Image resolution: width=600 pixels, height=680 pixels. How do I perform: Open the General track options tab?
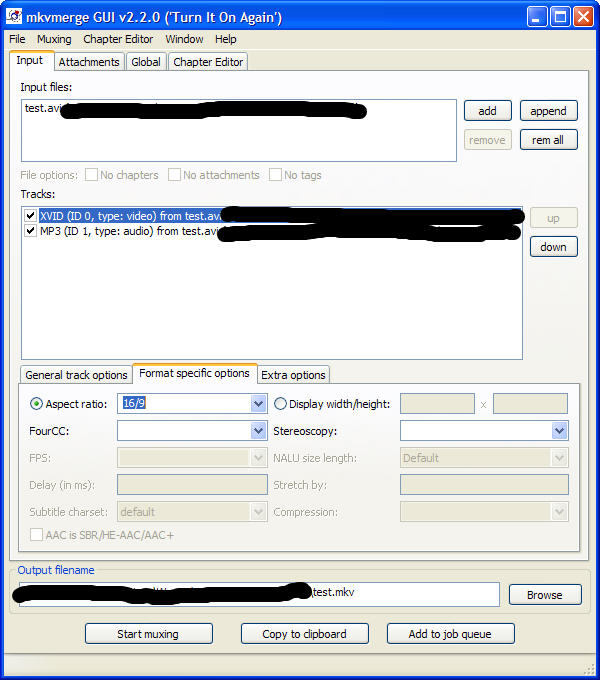click(x=76, y=375)
